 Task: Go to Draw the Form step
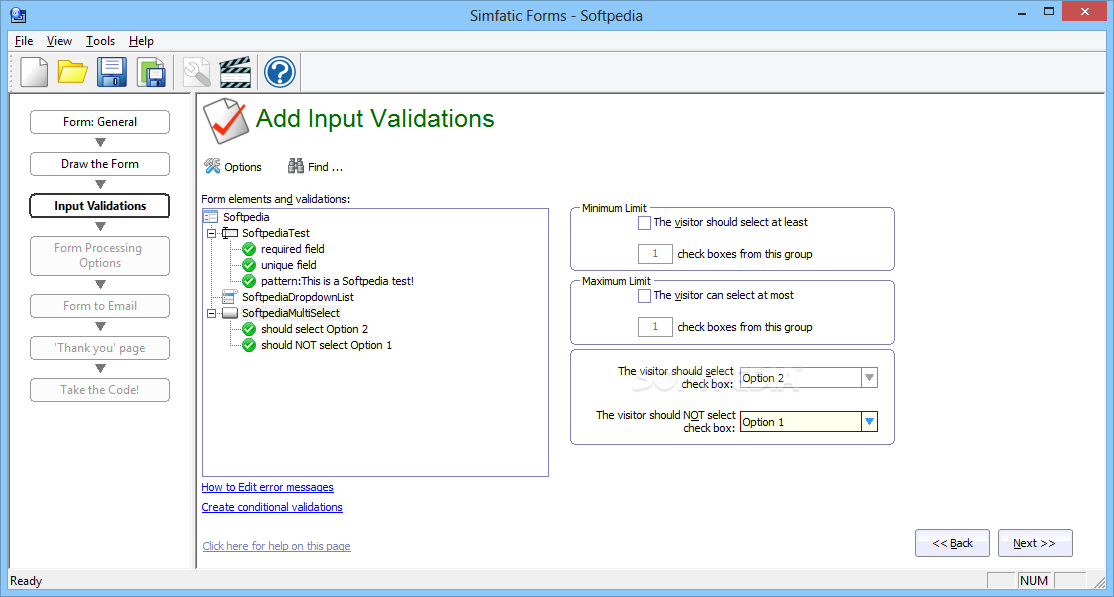click(x=100, y=163)
